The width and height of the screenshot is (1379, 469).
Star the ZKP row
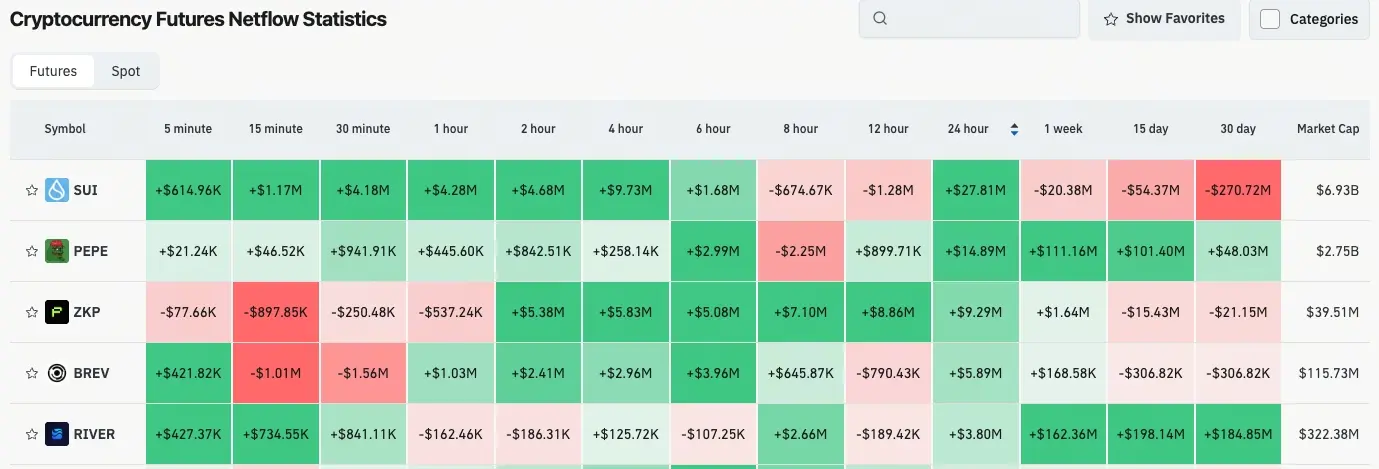[32, 312]
